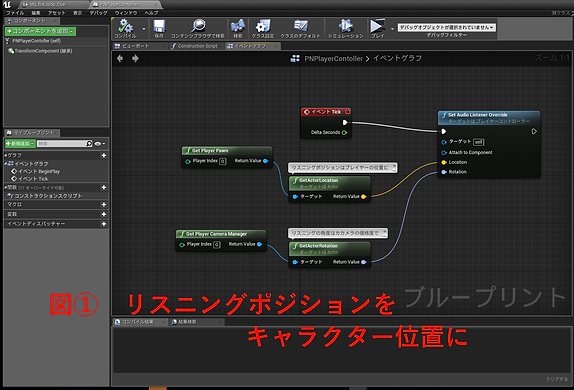Viewport: 574px width, 390px height.
Task: Add new function with 関数 plus button
Action: (x=104, y=187)
